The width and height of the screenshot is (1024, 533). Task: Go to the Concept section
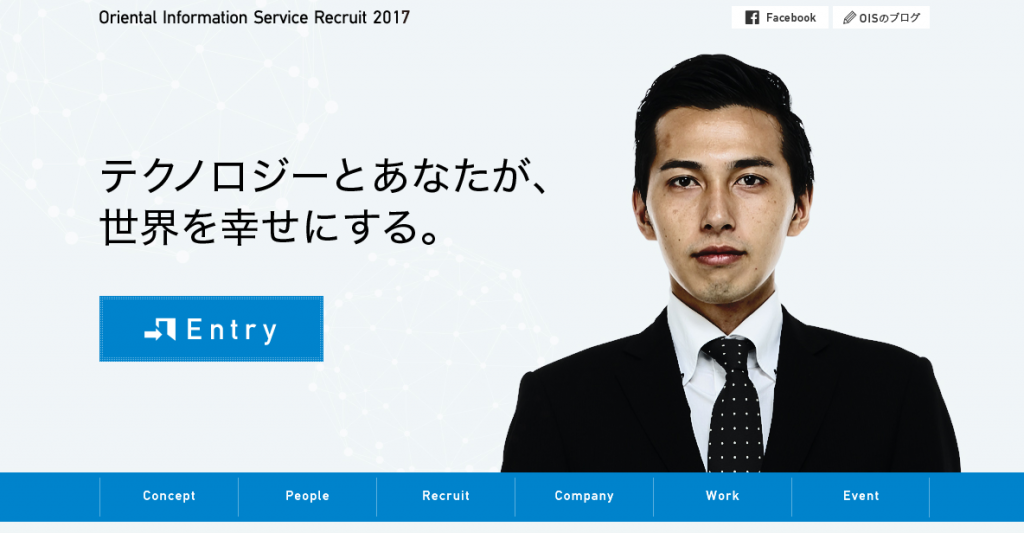tap(169, 496)
